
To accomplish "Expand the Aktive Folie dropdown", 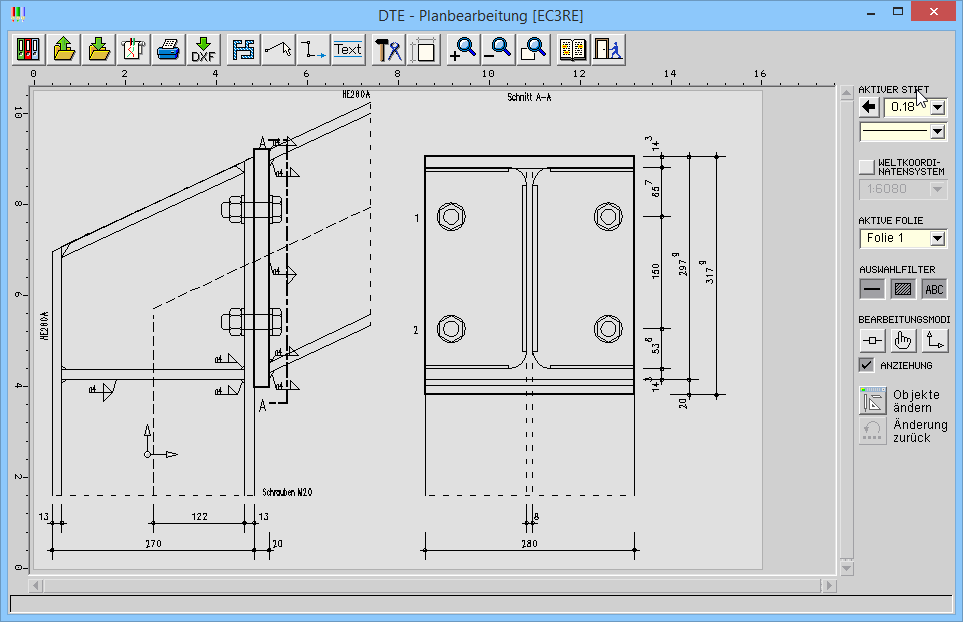I will click(937, 238).
